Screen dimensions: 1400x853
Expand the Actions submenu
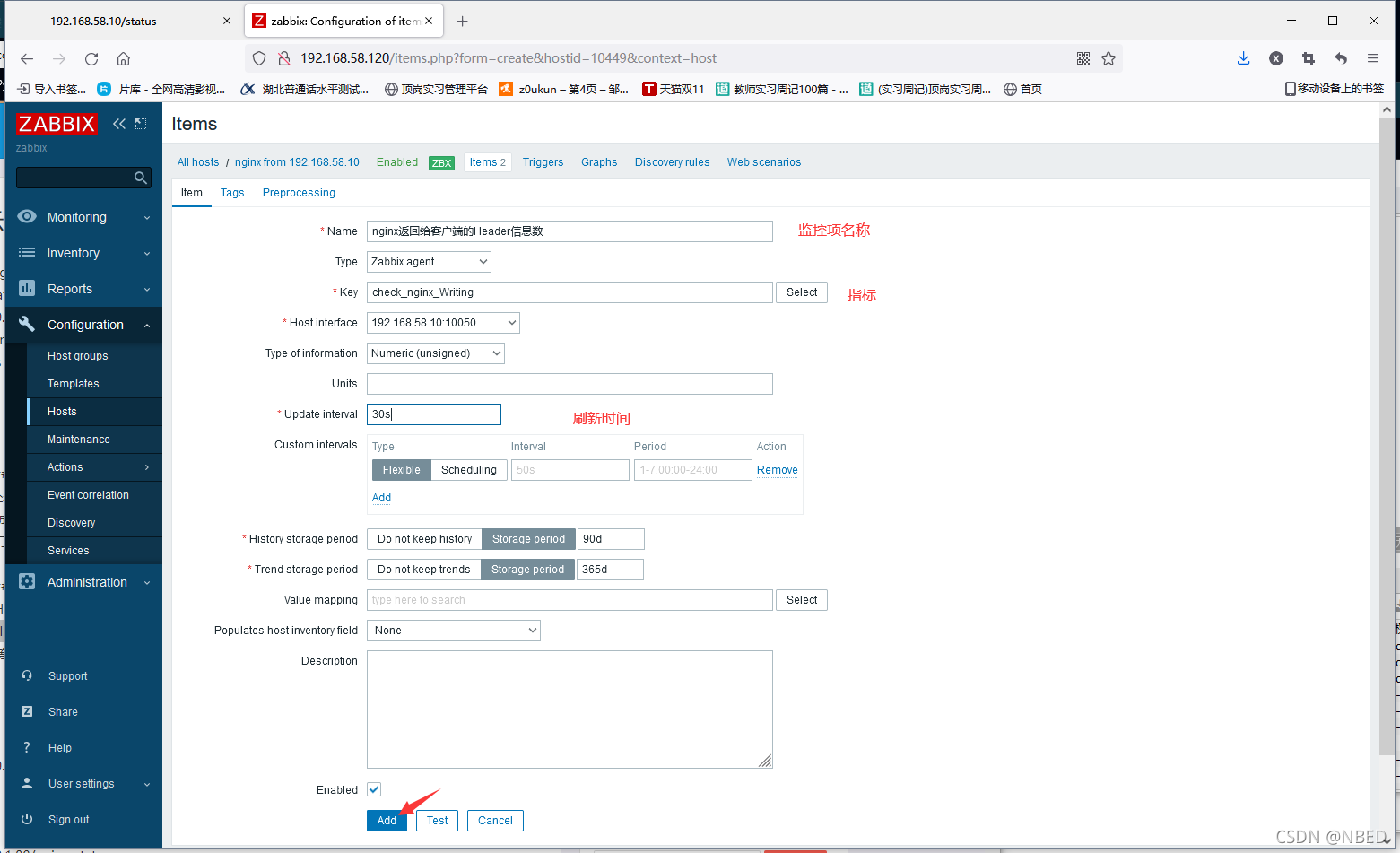coord(94,466)
